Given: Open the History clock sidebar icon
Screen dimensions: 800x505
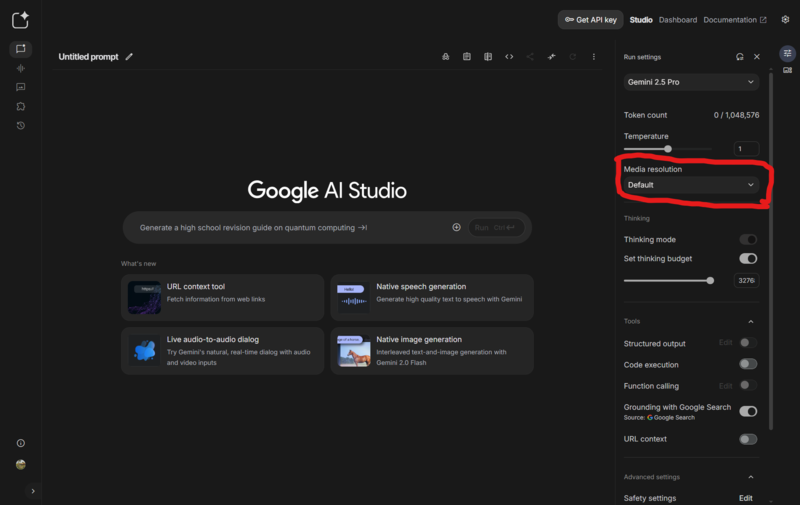Looking at the screenshot, I should tap(20, 125).
